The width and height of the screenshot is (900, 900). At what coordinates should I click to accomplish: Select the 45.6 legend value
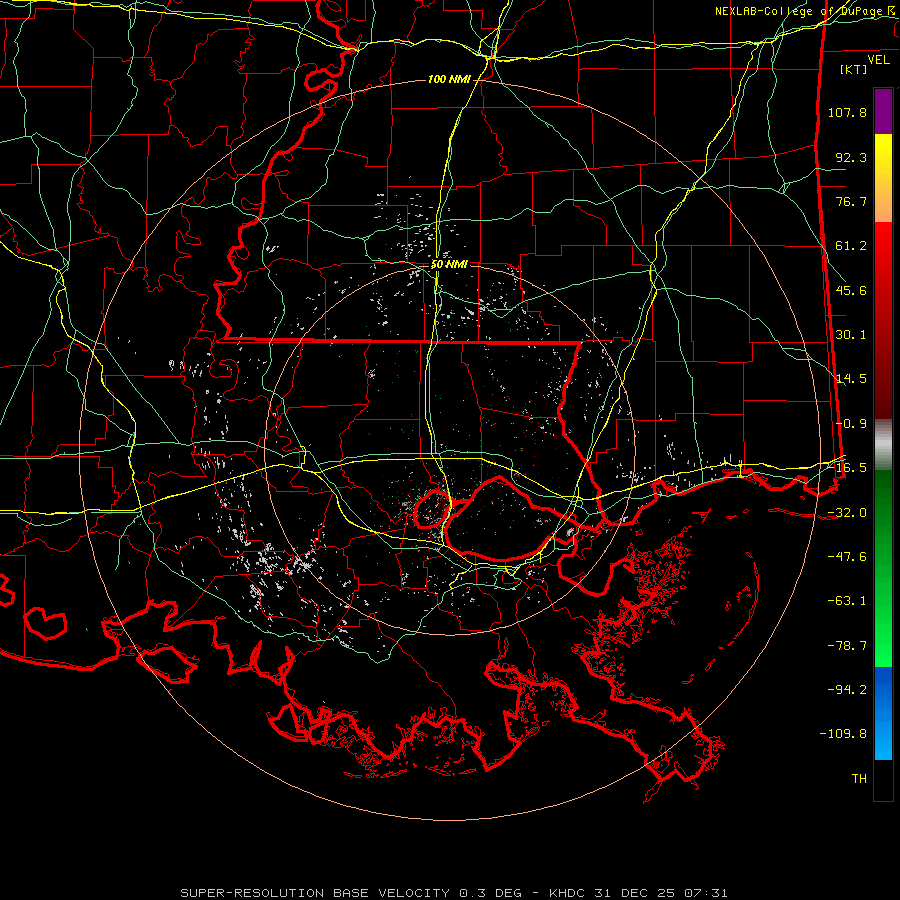tap(851, 290)
